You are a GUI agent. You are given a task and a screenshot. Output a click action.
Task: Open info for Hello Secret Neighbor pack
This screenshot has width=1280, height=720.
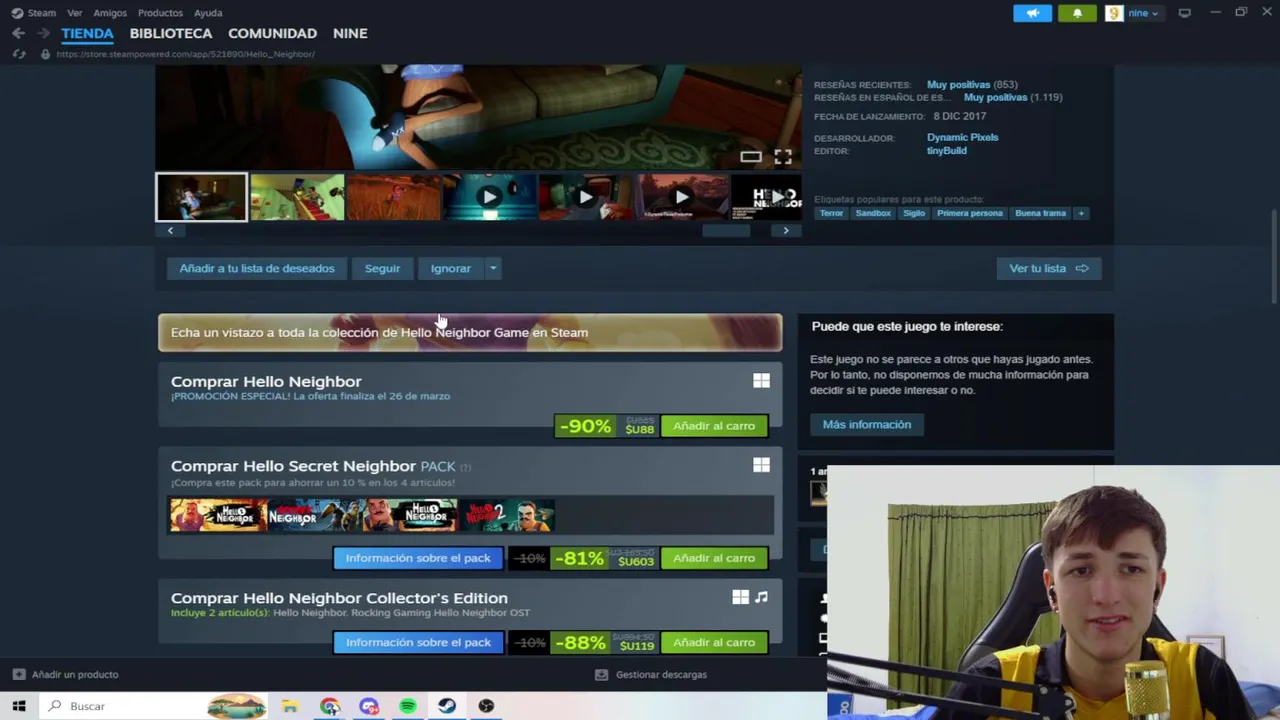coord(418,558)
